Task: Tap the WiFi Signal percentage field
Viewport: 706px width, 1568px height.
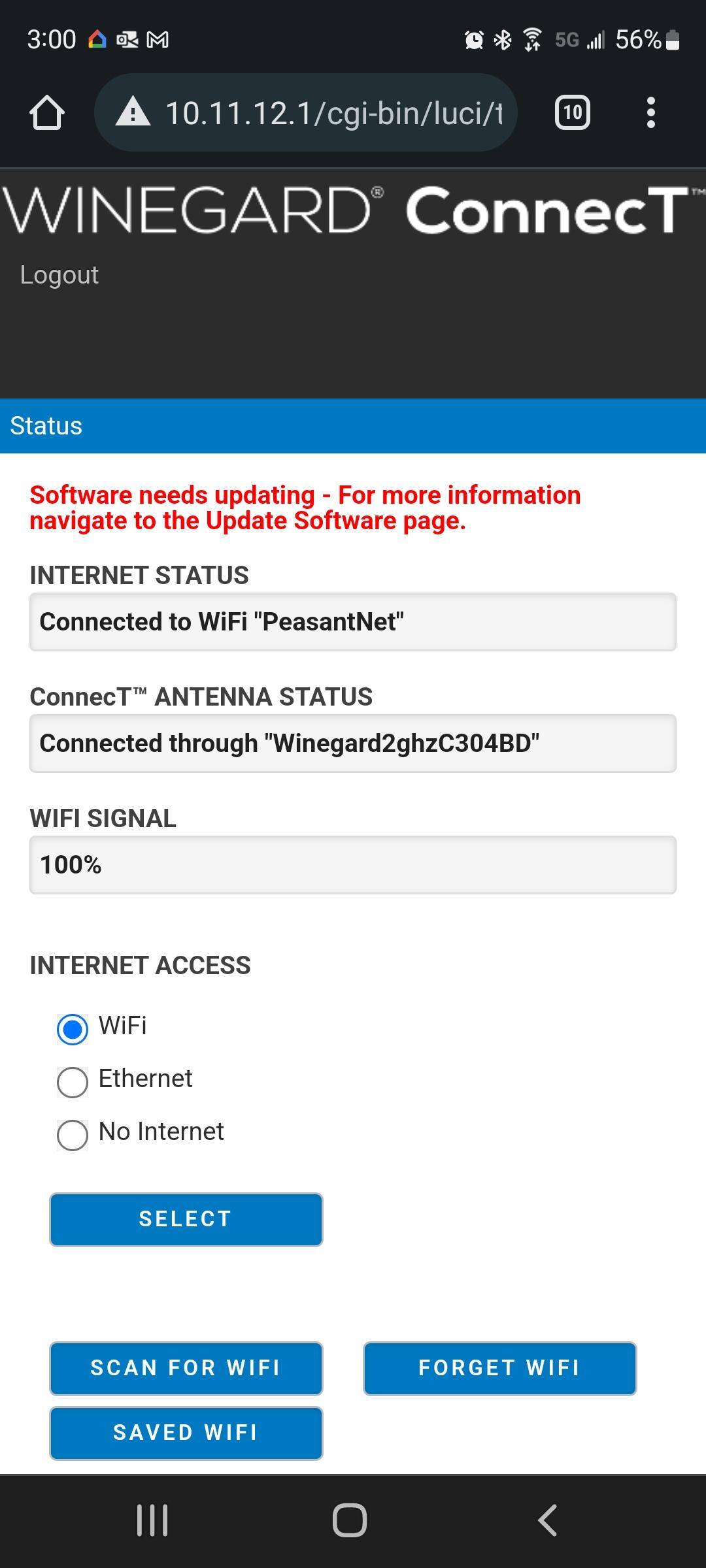Action: [353, 865]
